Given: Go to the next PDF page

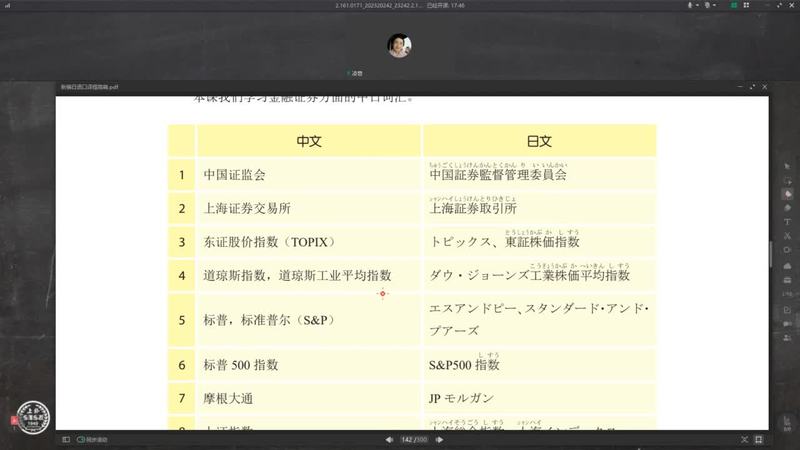Looking at the screenshot, I should click(x=439, y=439).
